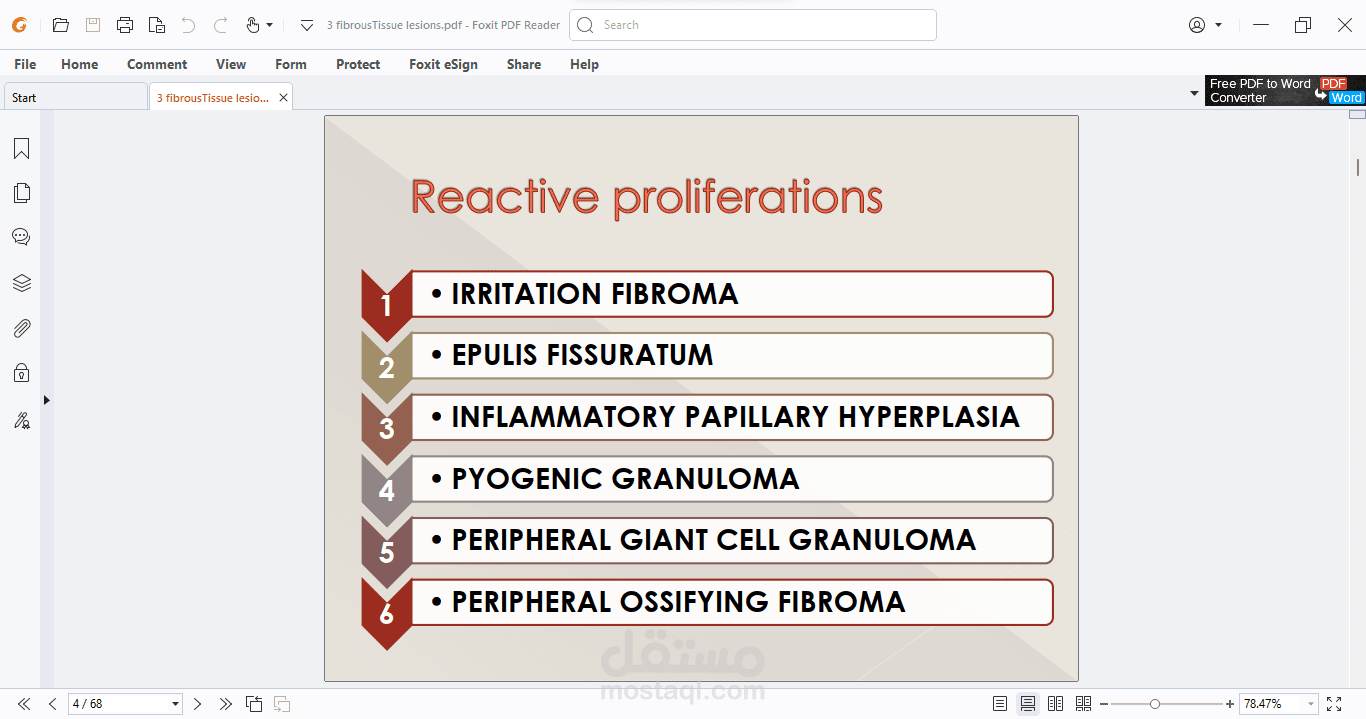Click the Search input field

753,25
